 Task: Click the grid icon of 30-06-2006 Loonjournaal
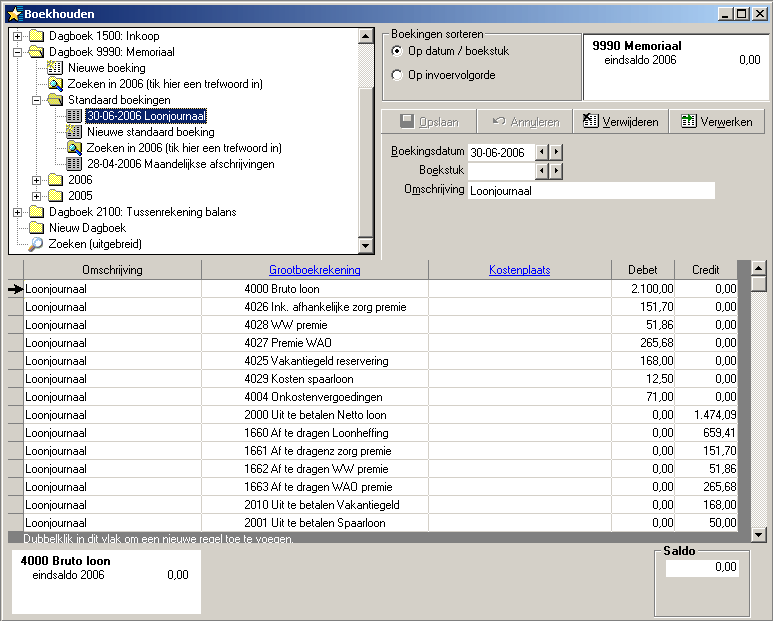pos(74,116)
